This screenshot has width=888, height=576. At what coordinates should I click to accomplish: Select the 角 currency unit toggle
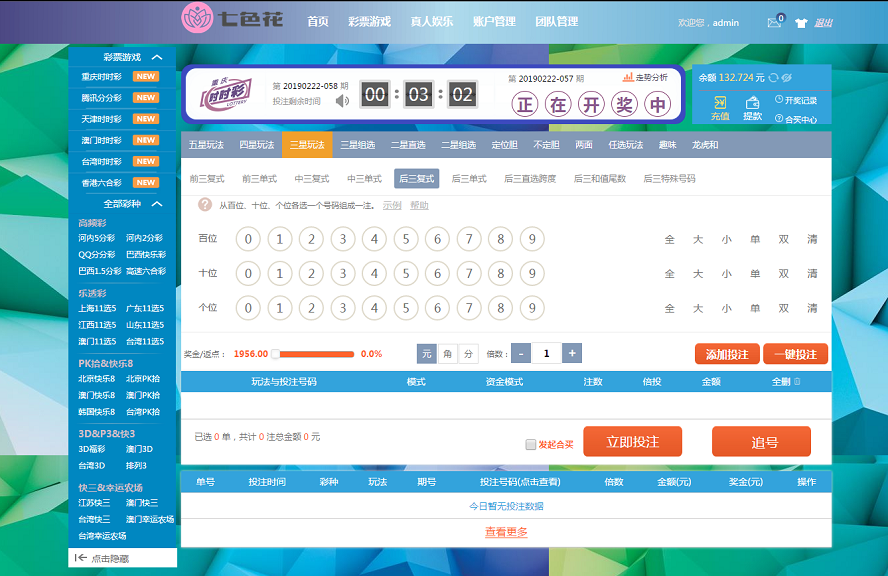[x=447, y=353]
